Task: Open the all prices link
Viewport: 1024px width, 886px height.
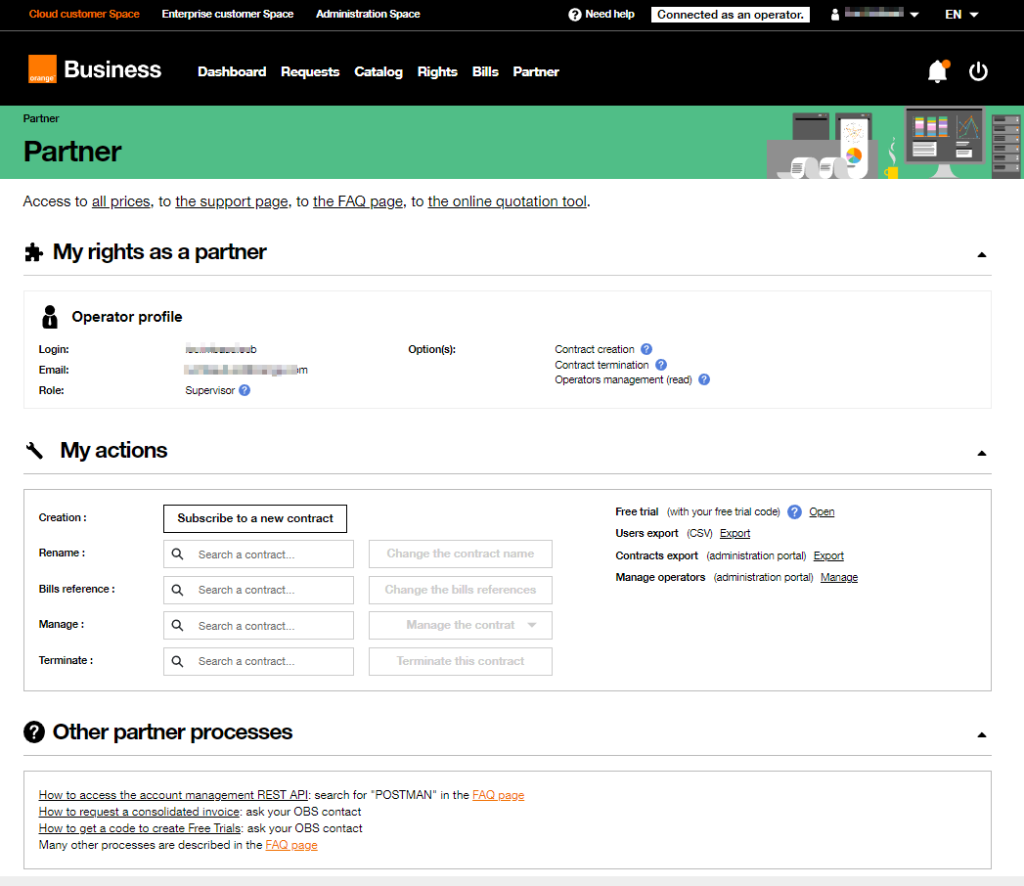Action: 121,202
